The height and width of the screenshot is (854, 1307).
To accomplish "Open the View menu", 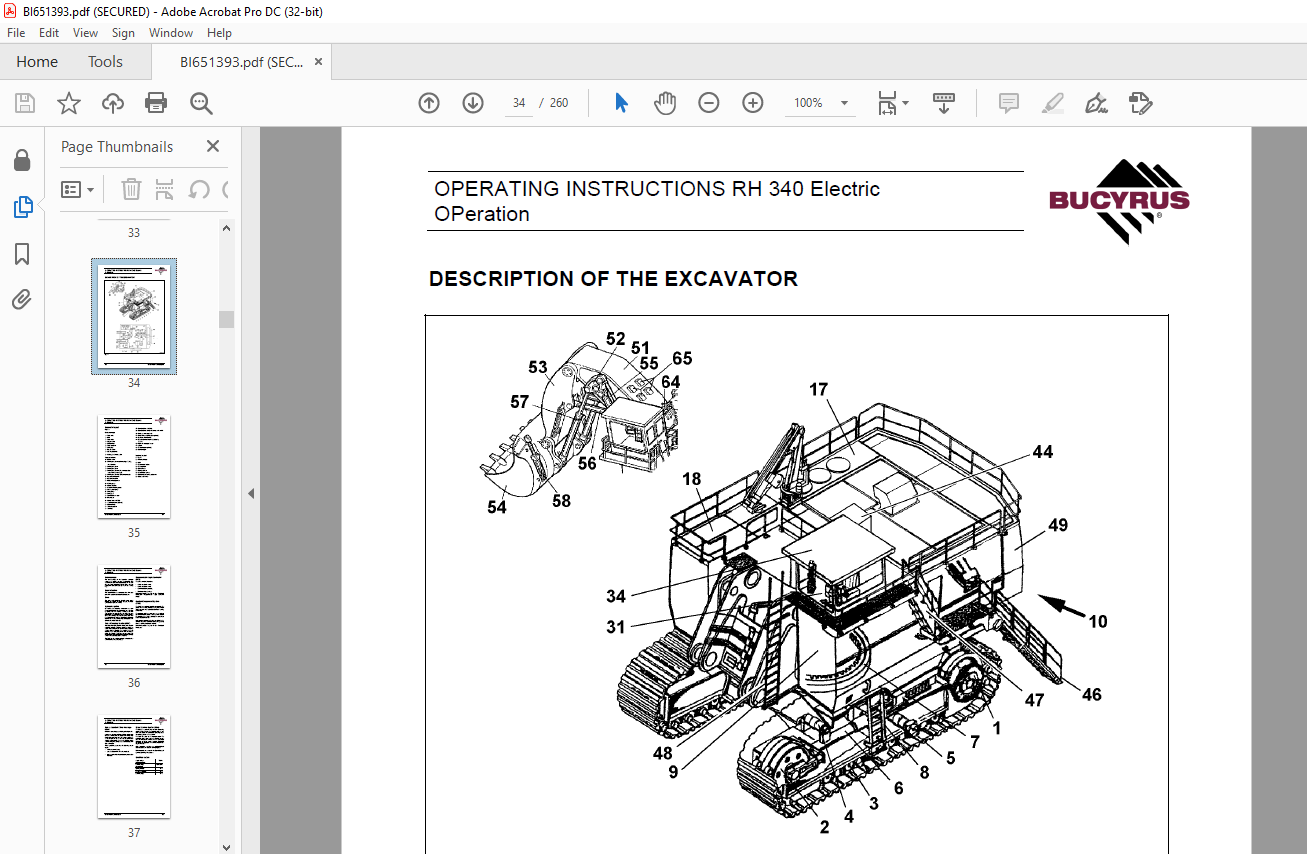I will click(85, 33).
